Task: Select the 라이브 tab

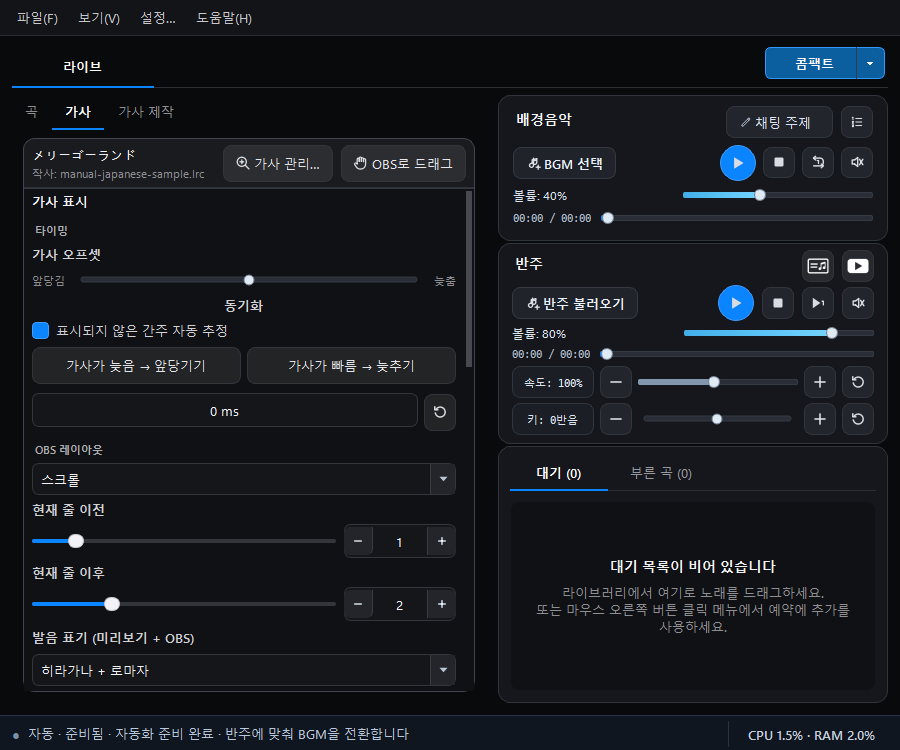Action: click(x=83, y=67)
